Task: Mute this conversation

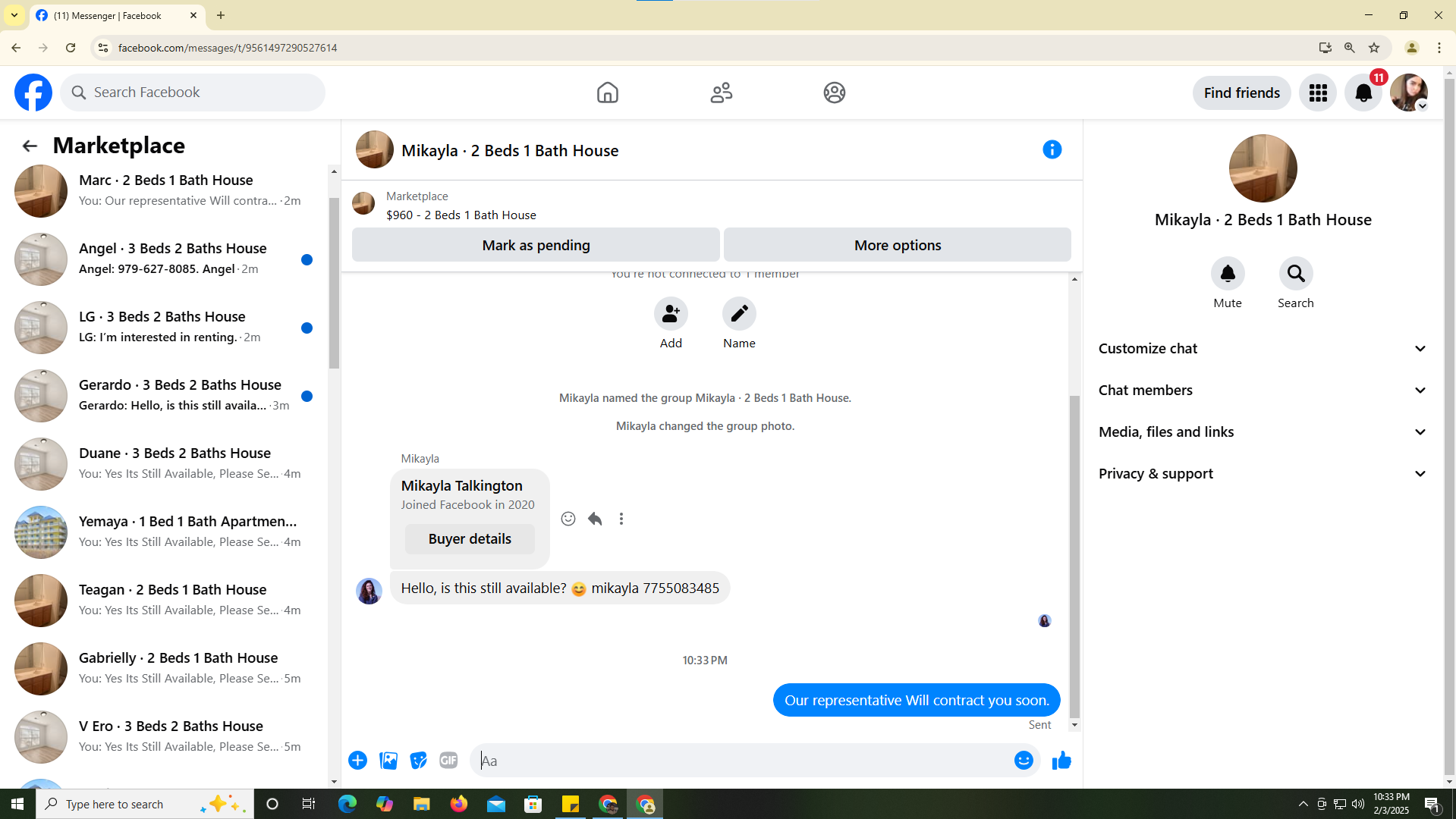Action: click(x=1228, y=274)
